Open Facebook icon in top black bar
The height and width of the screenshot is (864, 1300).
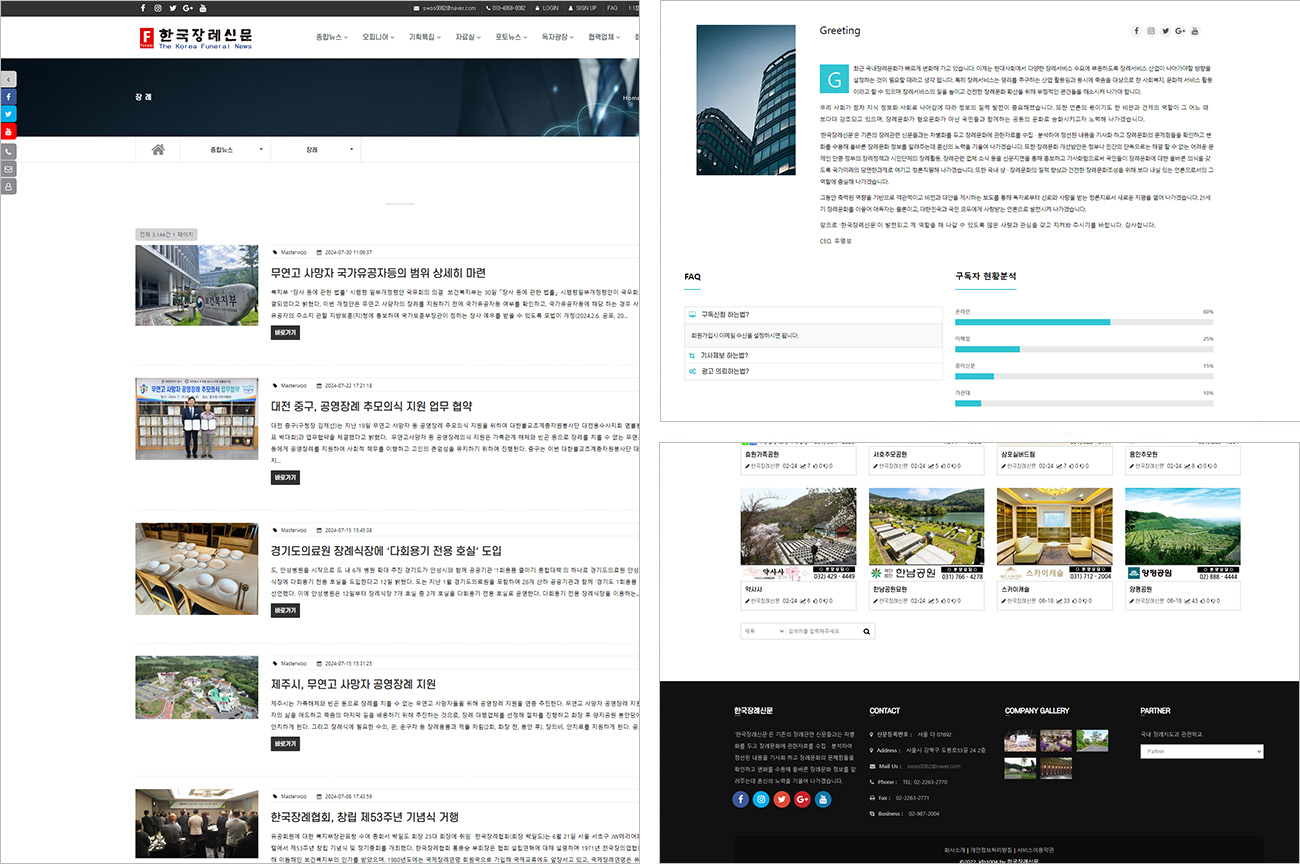tap(142, 8)
